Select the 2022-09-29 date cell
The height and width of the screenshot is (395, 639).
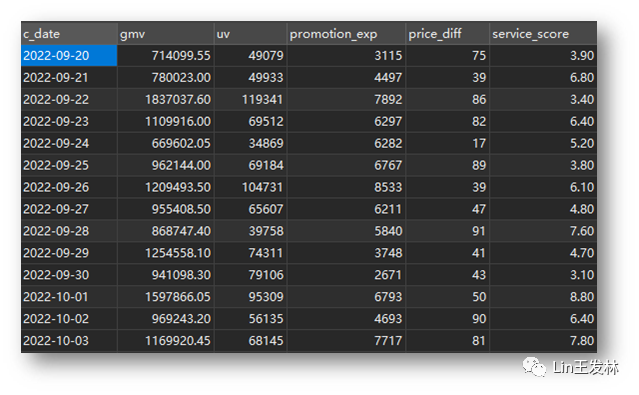[69, 253]
